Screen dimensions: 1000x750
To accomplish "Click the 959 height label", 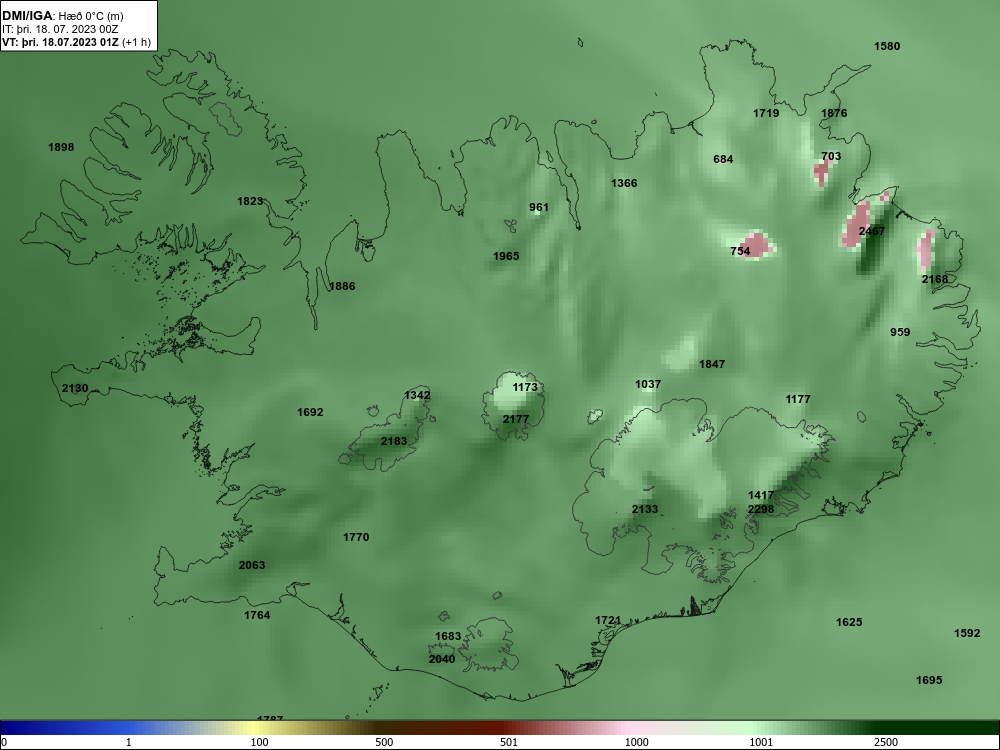I will pyautogui.click(x=899, y=332).
